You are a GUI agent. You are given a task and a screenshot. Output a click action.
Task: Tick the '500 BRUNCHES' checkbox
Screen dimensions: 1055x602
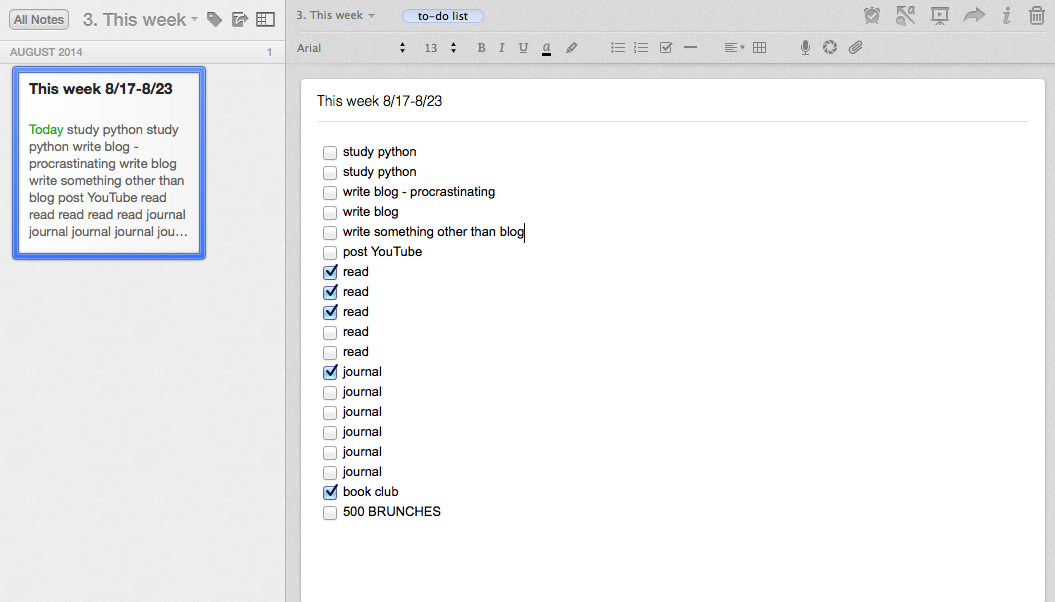click(x=330, y=513)
